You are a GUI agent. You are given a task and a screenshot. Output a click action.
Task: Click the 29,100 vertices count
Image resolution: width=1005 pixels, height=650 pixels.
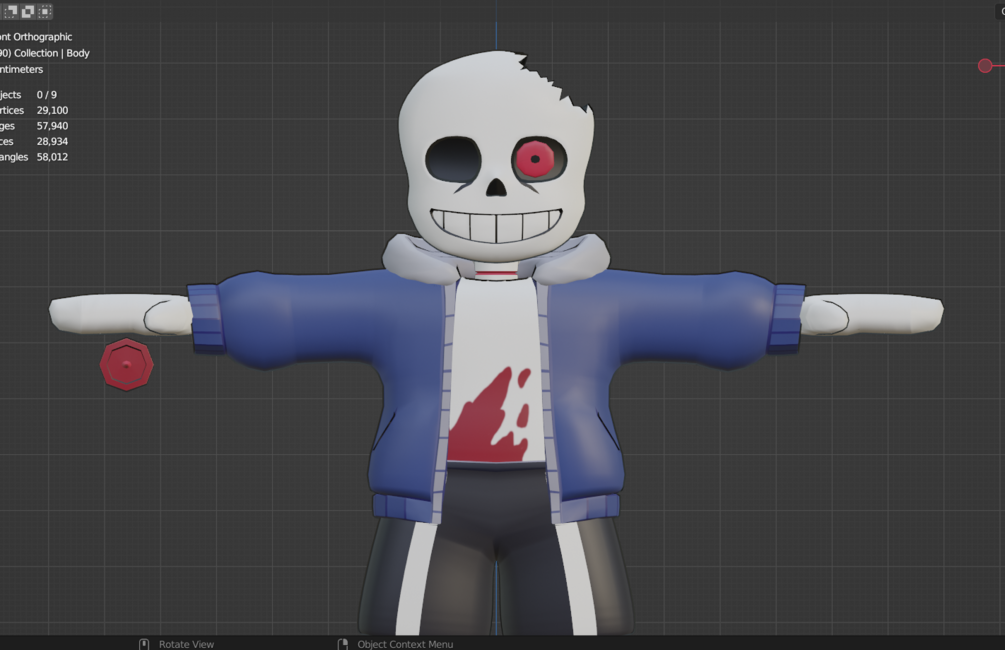click(52, 110)
